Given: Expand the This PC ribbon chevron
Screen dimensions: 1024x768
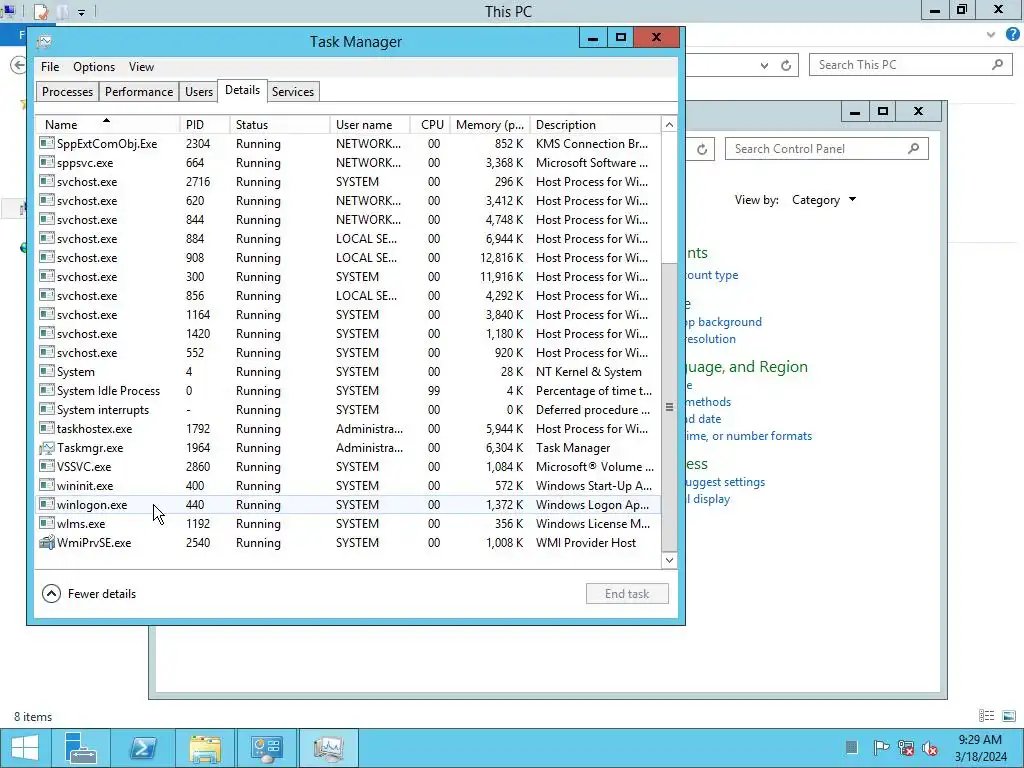Looking at the screenshot, I should click(x=991, y=35).
